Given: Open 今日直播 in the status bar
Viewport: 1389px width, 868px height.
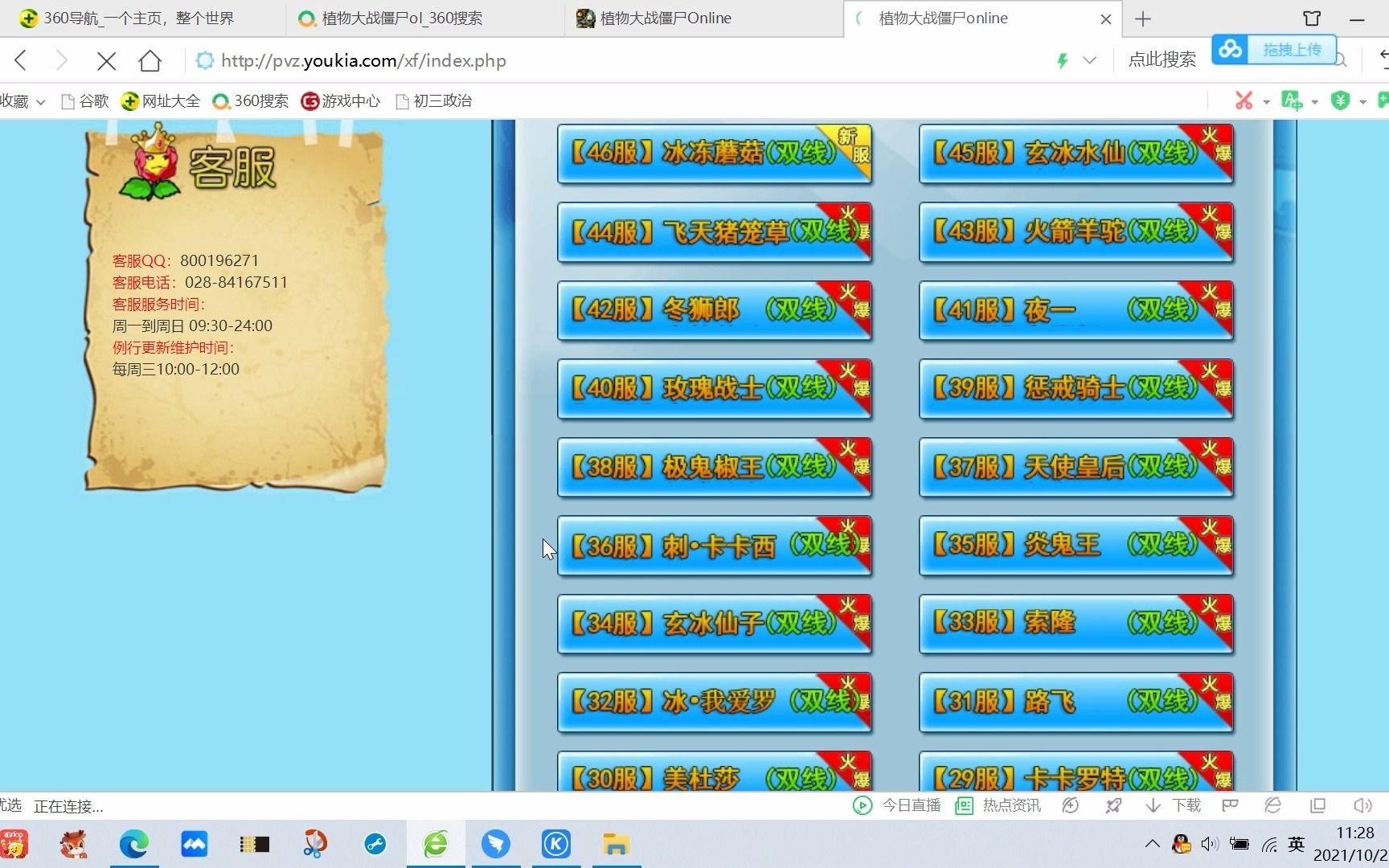Looking at the screenshot, I should (897, 805).
